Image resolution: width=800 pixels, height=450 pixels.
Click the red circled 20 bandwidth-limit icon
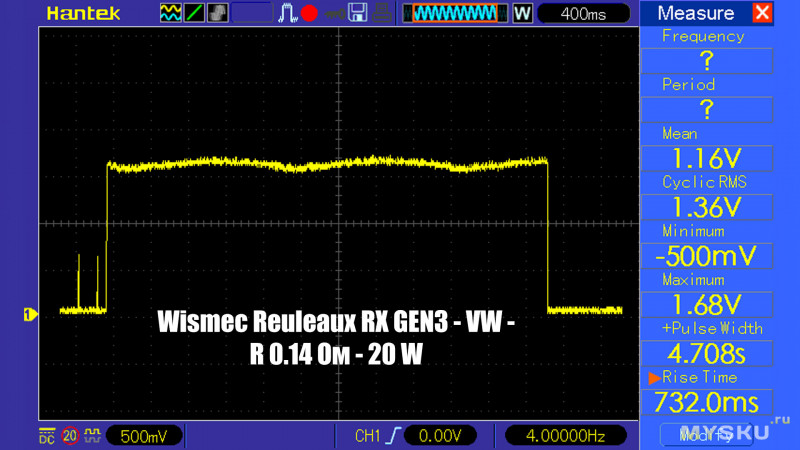[x=70, y=436]
